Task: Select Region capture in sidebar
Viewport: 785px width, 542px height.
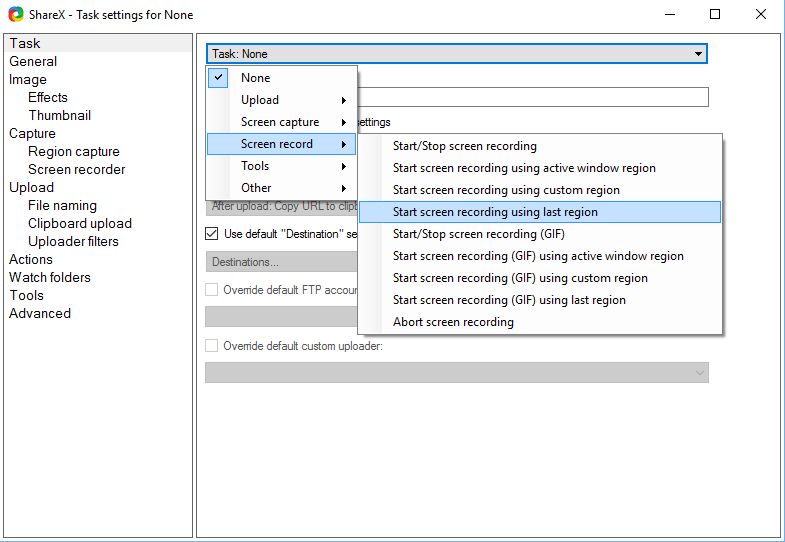Action: coord(74,151)
